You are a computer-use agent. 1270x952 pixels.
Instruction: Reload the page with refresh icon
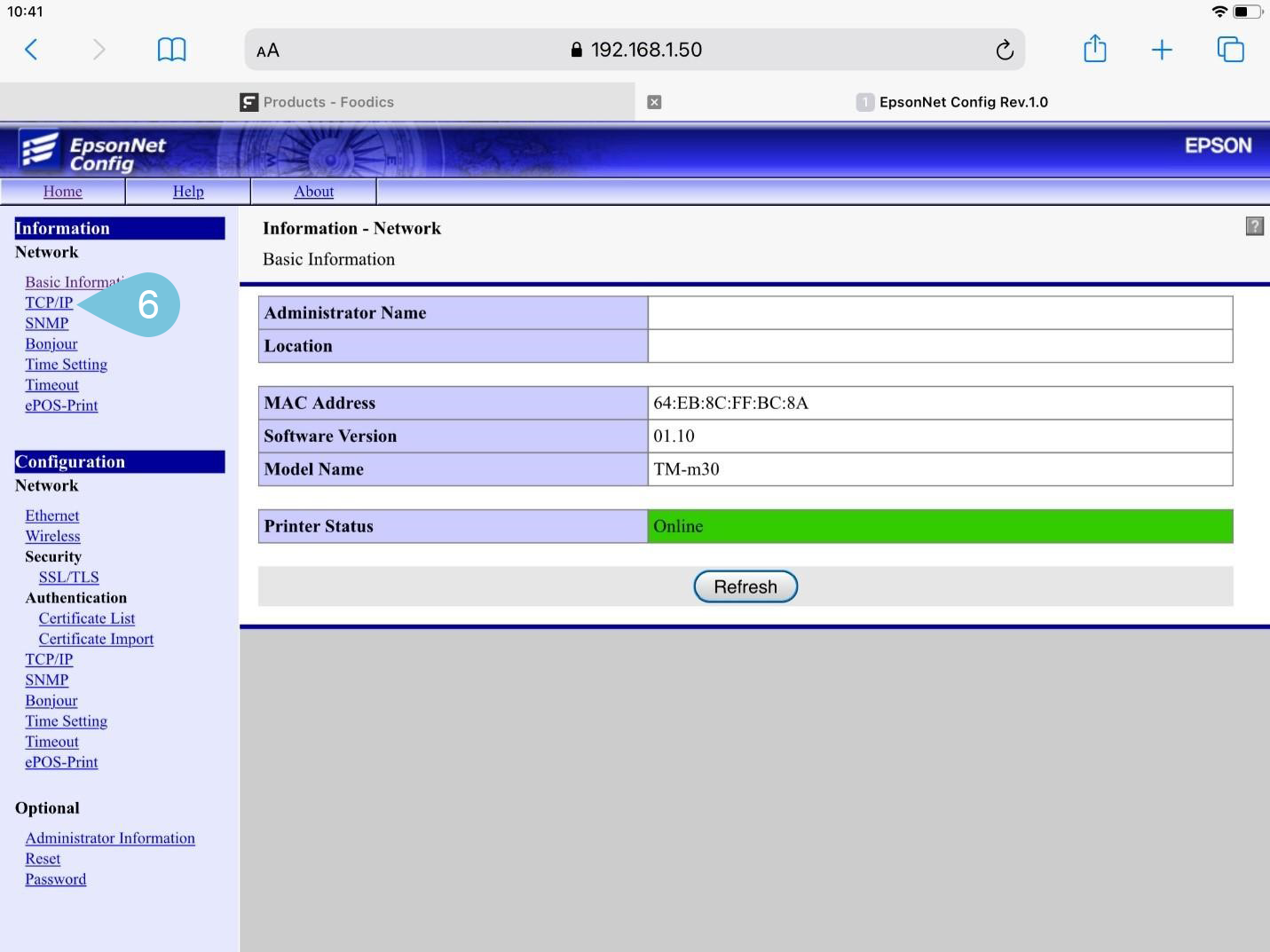(1004, 50)
